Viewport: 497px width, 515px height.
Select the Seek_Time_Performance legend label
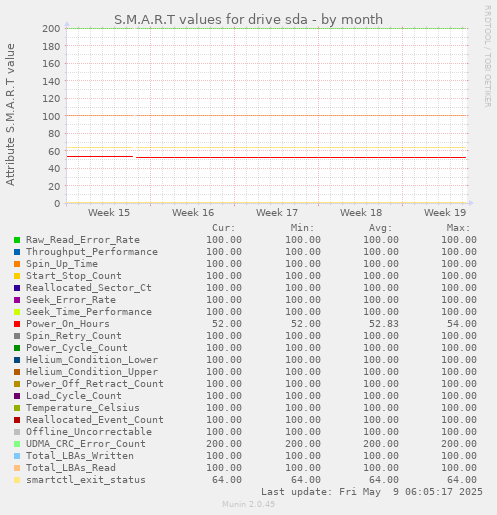(89, 312)
